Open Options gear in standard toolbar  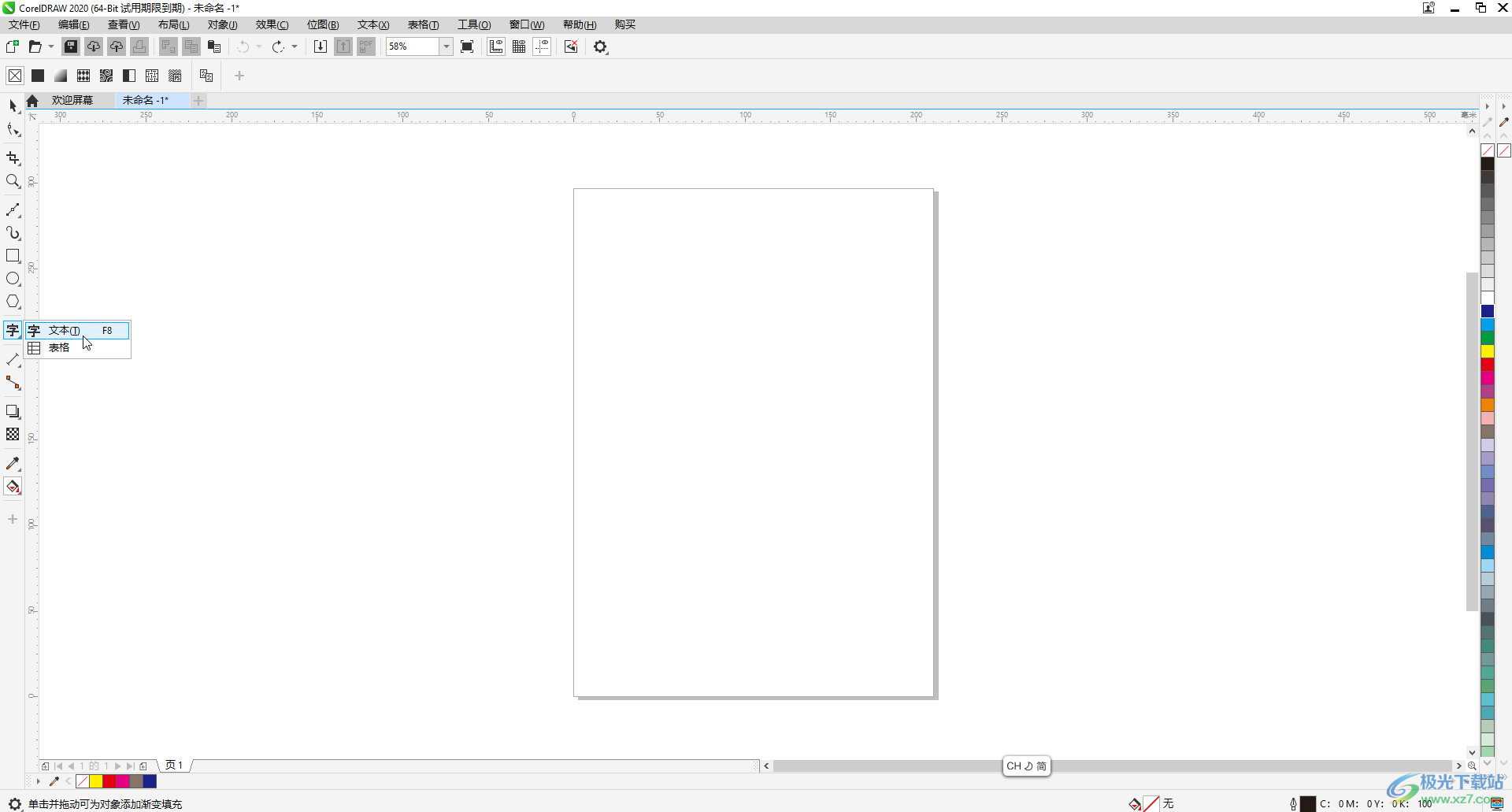click(601, 46)
